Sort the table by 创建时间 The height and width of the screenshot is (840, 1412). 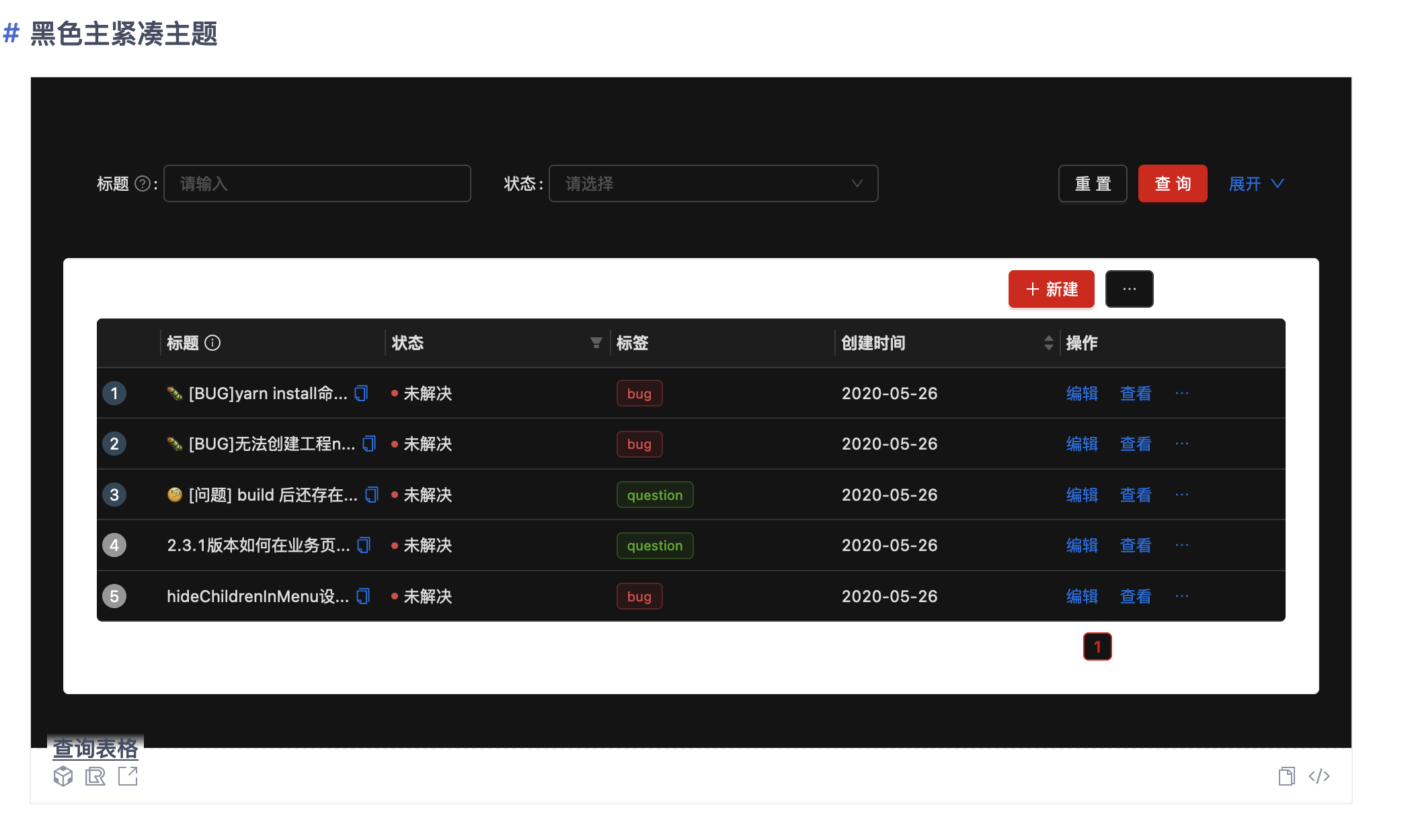pos(1048,343)
